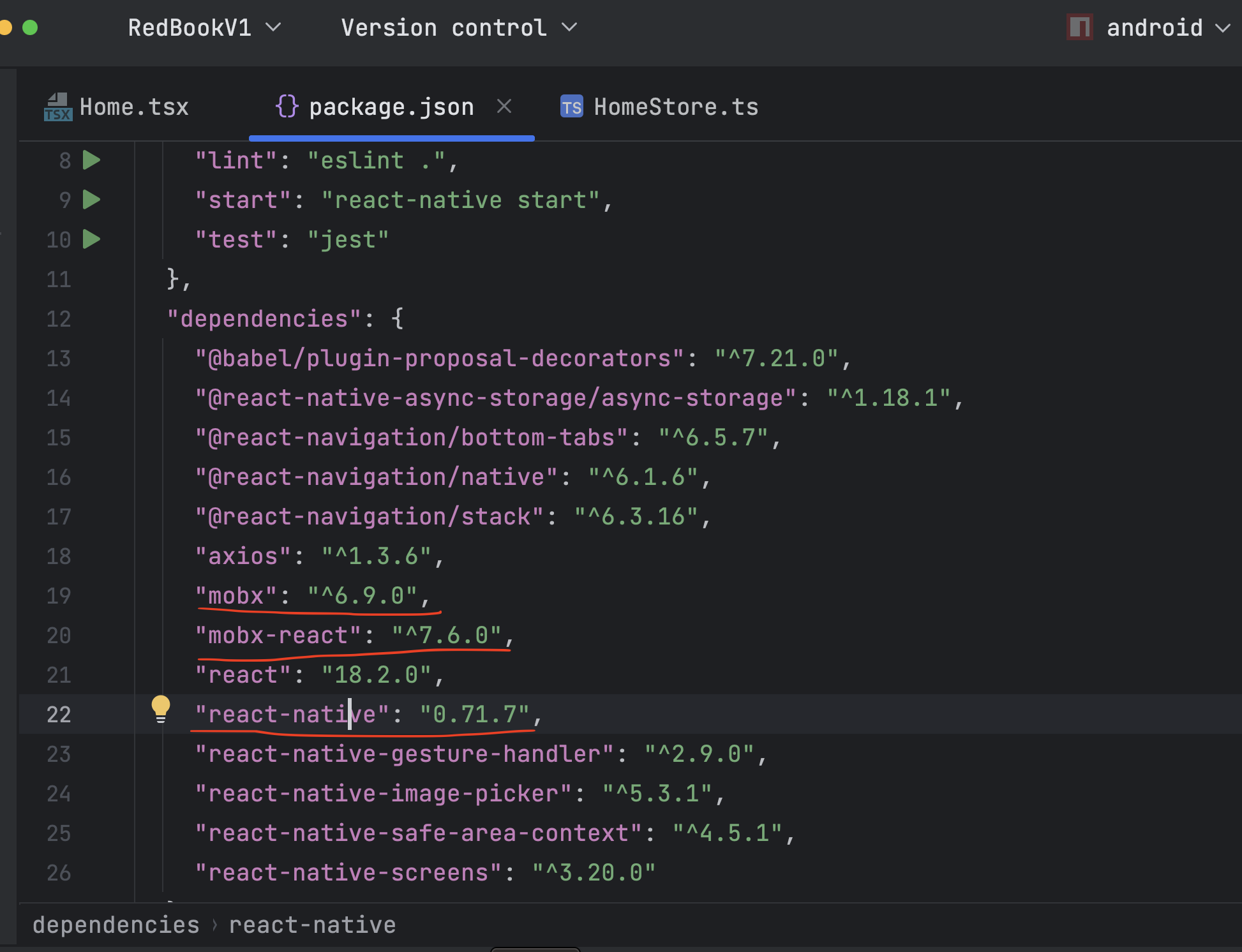The width and height of the screenshot is (1242, 952).
Task: Click the android run configuration icon
Action: 1079,27
